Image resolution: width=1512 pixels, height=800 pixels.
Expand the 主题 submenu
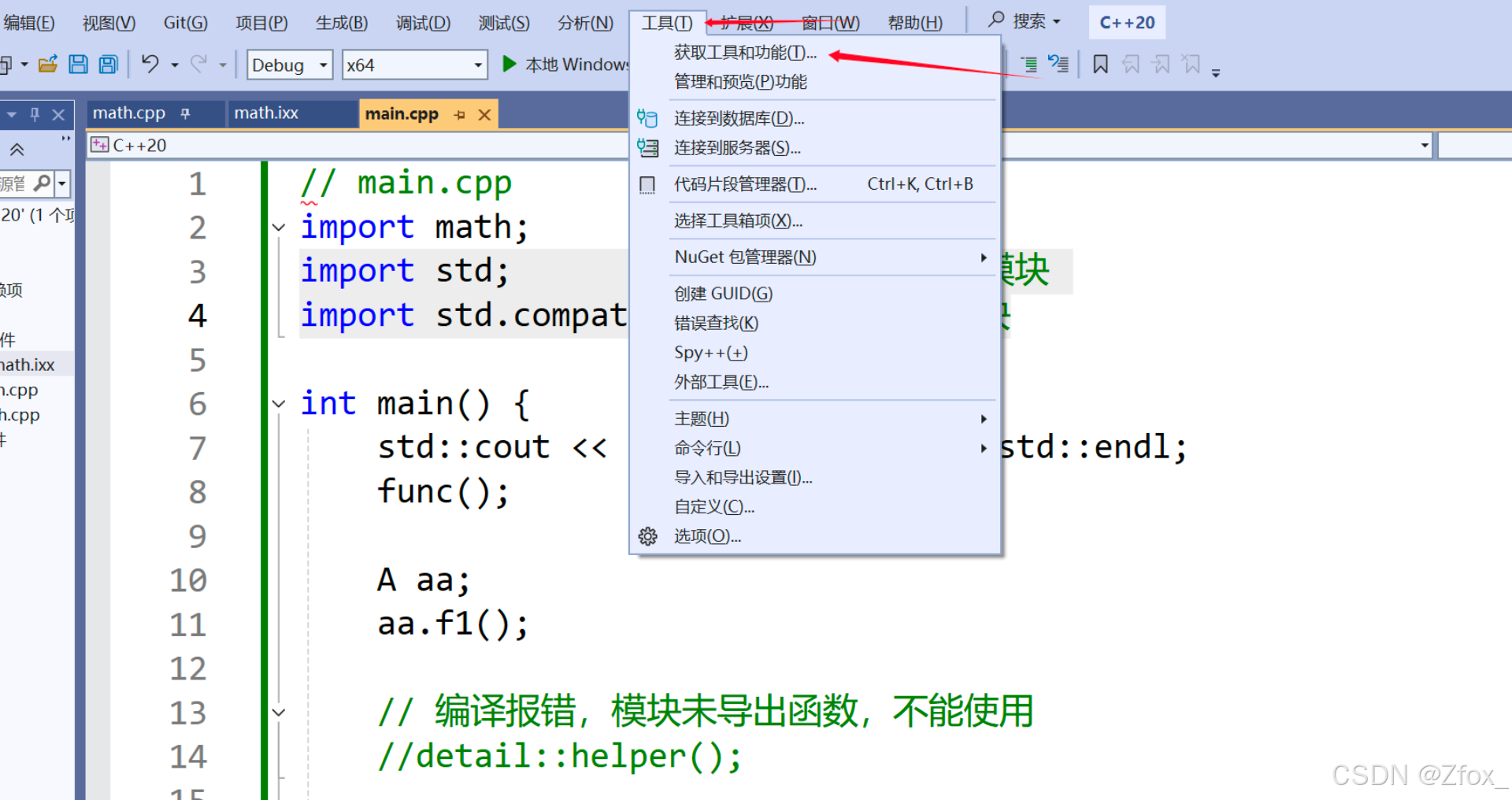click(x=984, y=419)
